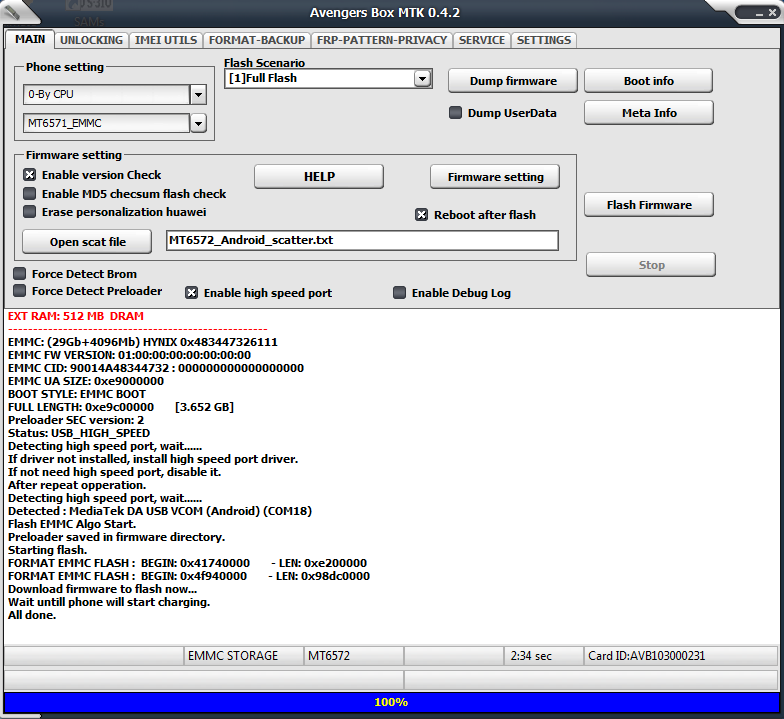Image resolution: width=784 pixels, height=719 pixels.
Task: Click the 'EXT RAM: 512 MB DRAM' log line
Action: (76, 316)
